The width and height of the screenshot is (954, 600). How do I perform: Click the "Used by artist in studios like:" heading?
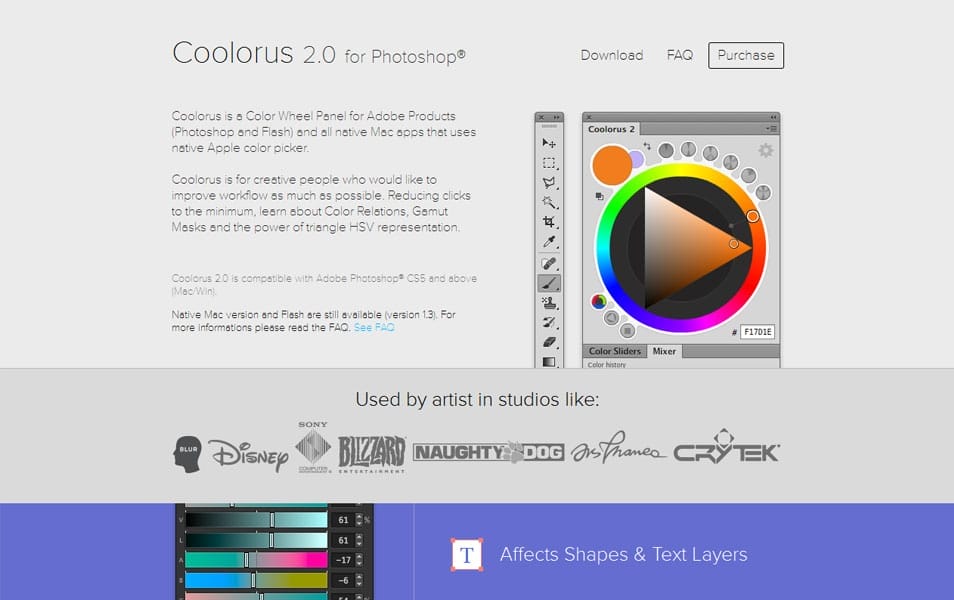pos(477,400)
